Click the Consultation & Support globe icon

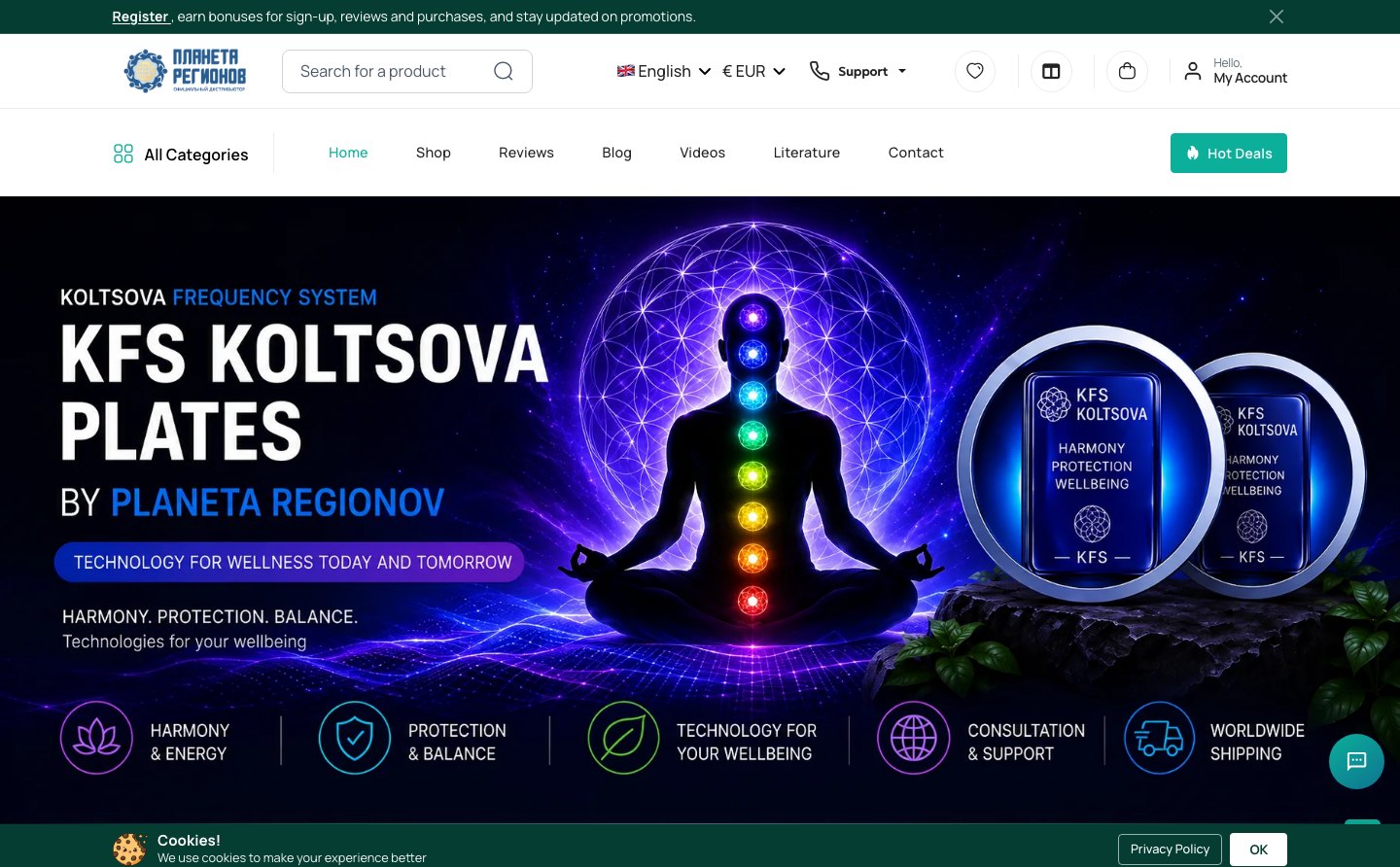914,738
